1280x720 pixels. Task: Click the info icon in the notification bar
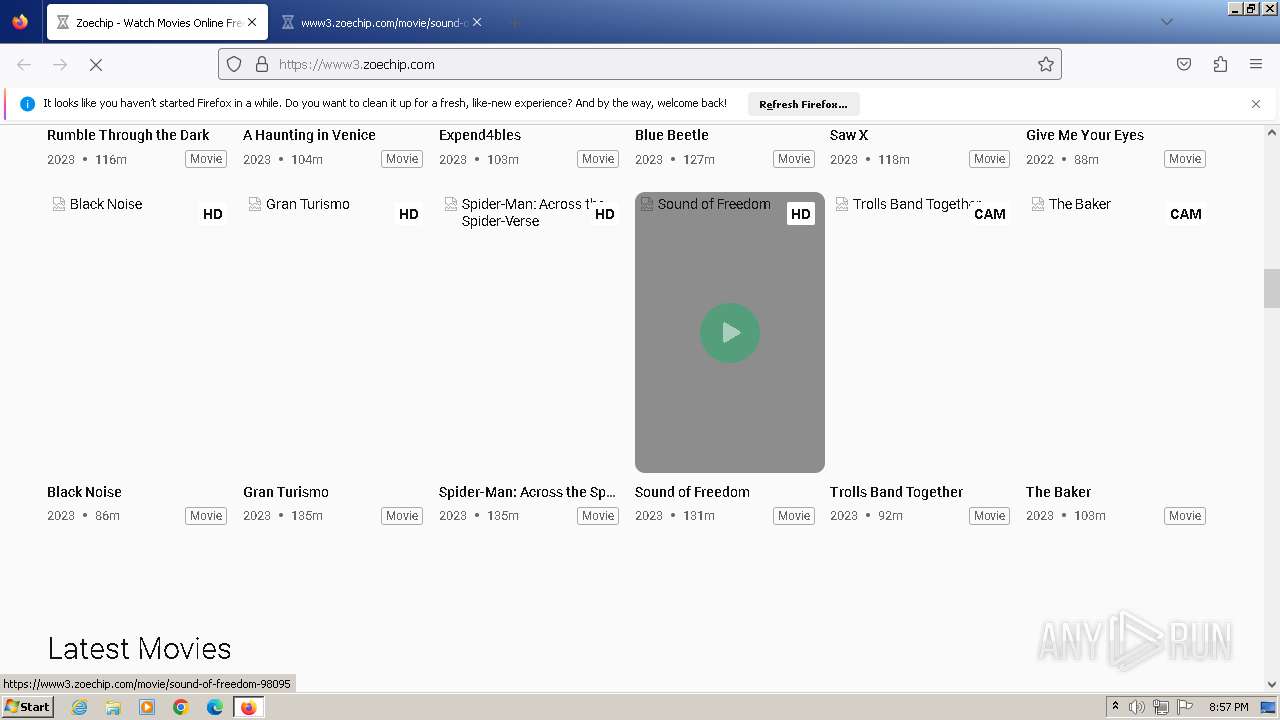click(27, 104)
